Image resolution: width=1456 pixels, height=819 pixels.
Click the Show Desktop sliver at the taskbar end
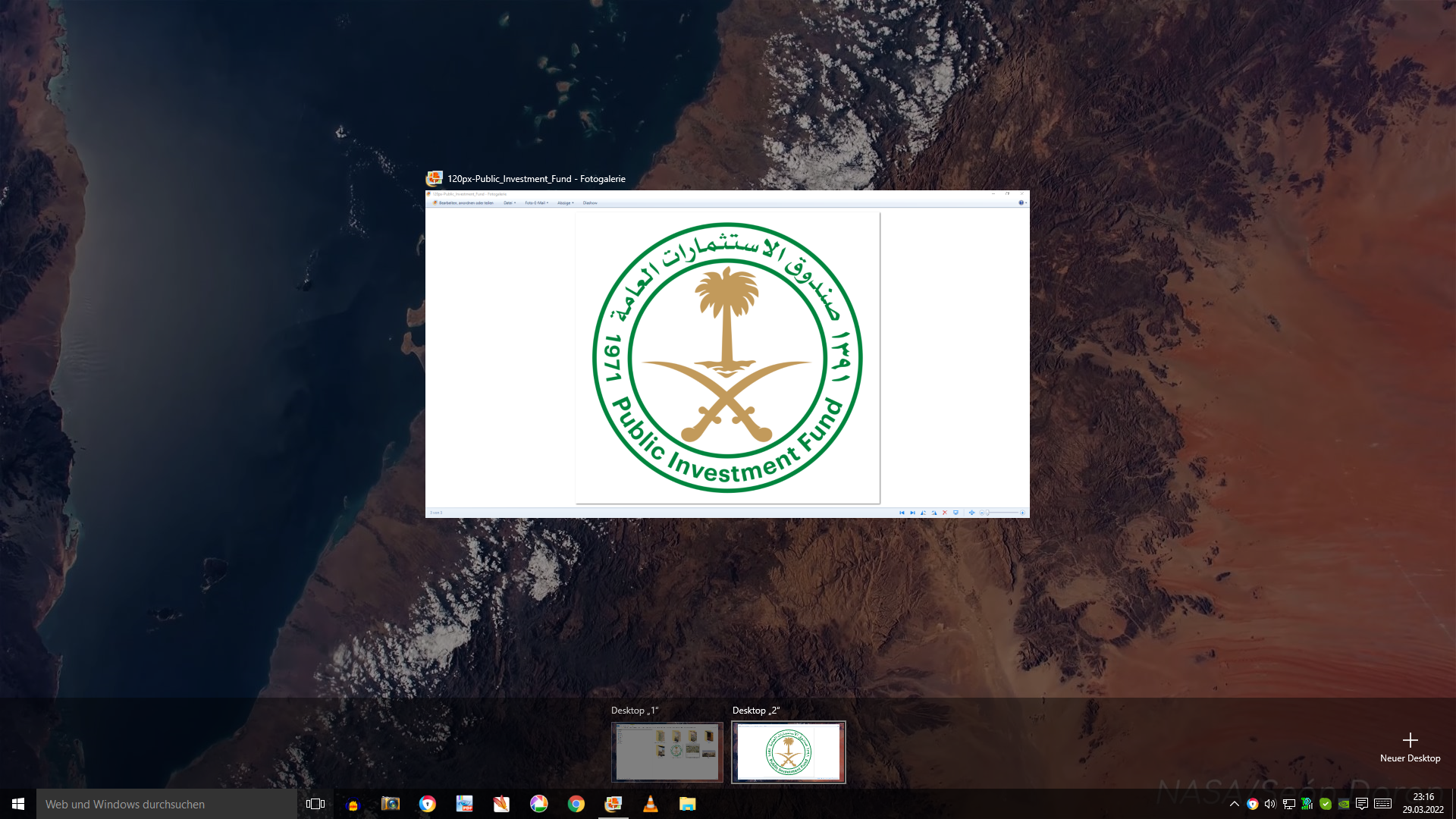click(1454, 804)
